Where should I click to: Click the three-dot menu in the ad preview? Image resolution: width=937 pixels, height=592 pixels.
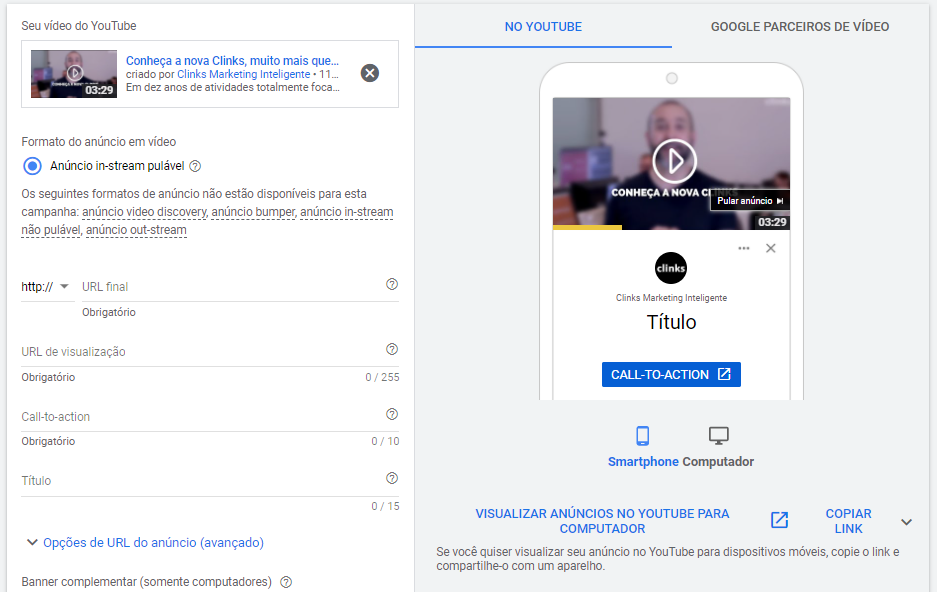[743, 248]
